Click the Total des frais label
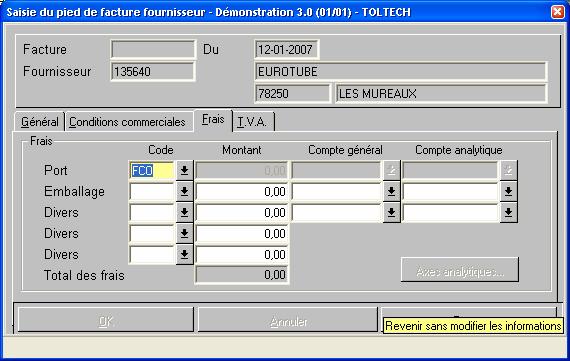The height and width of the screenshot is (361, 570). pyautogui.click(x=84, y=275)
